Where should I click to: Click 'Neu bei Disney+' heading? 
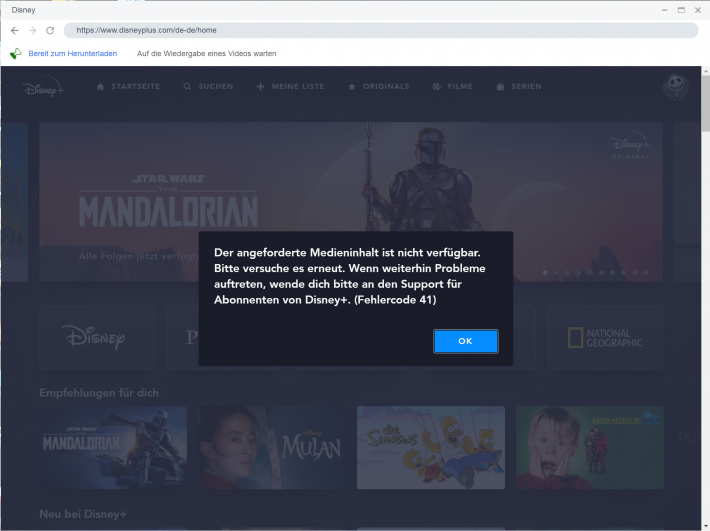[83, 514]
